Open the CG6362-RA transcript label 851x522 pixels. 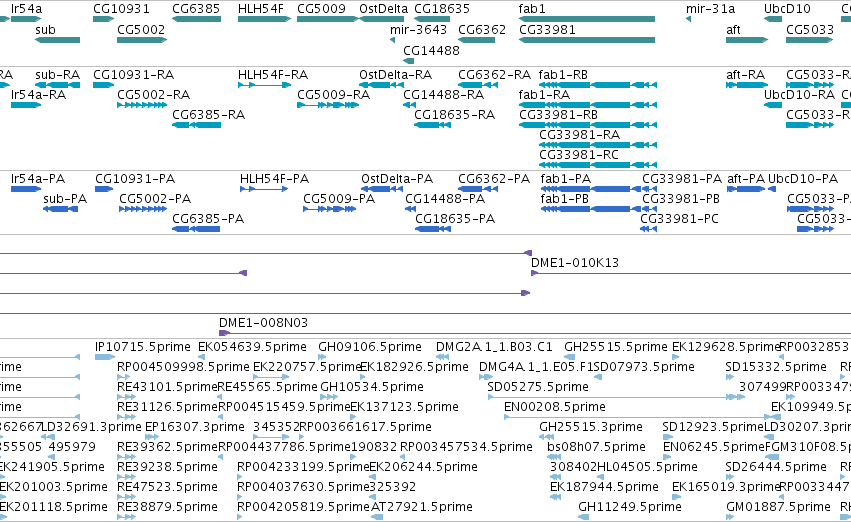(x=494, y=75)
